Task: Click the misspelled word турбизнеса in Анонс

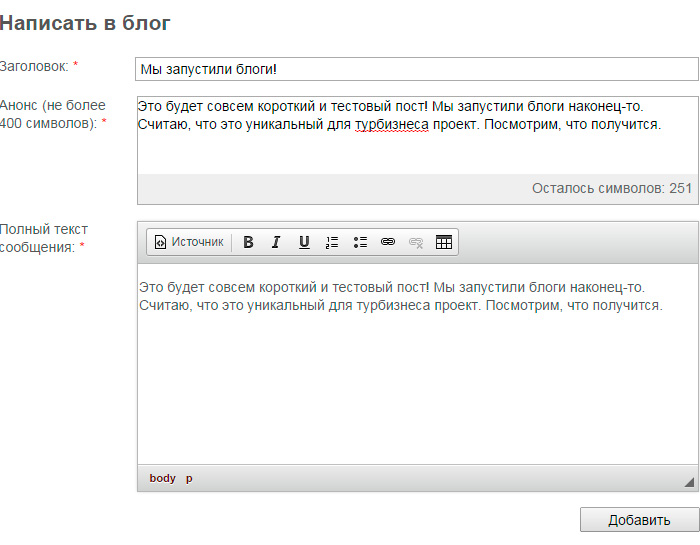Action: [x=391, y=125]
